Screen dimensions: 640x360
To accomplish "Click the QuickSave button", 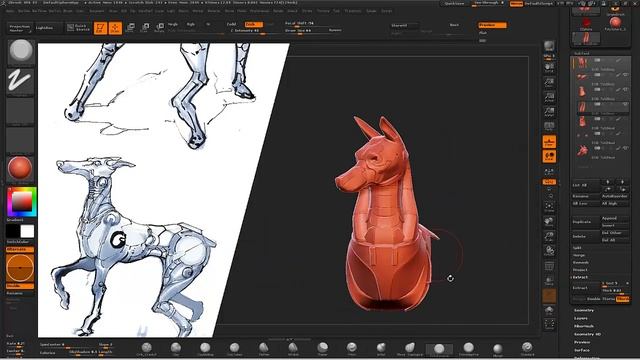I will click(x=454, y=3).
